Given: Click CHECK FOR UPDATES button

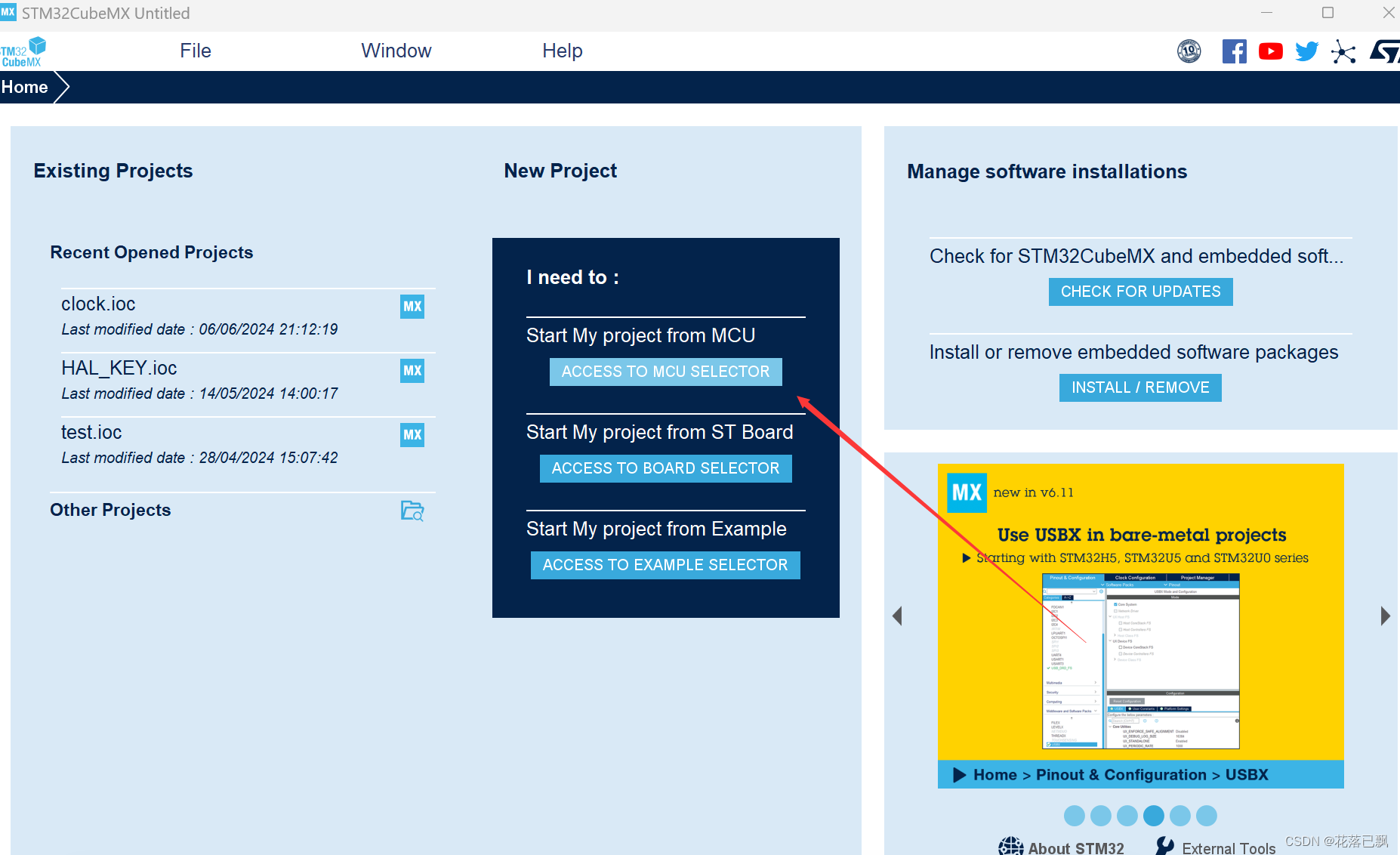Looking at the screenshot, I should tap(1140, 292).
